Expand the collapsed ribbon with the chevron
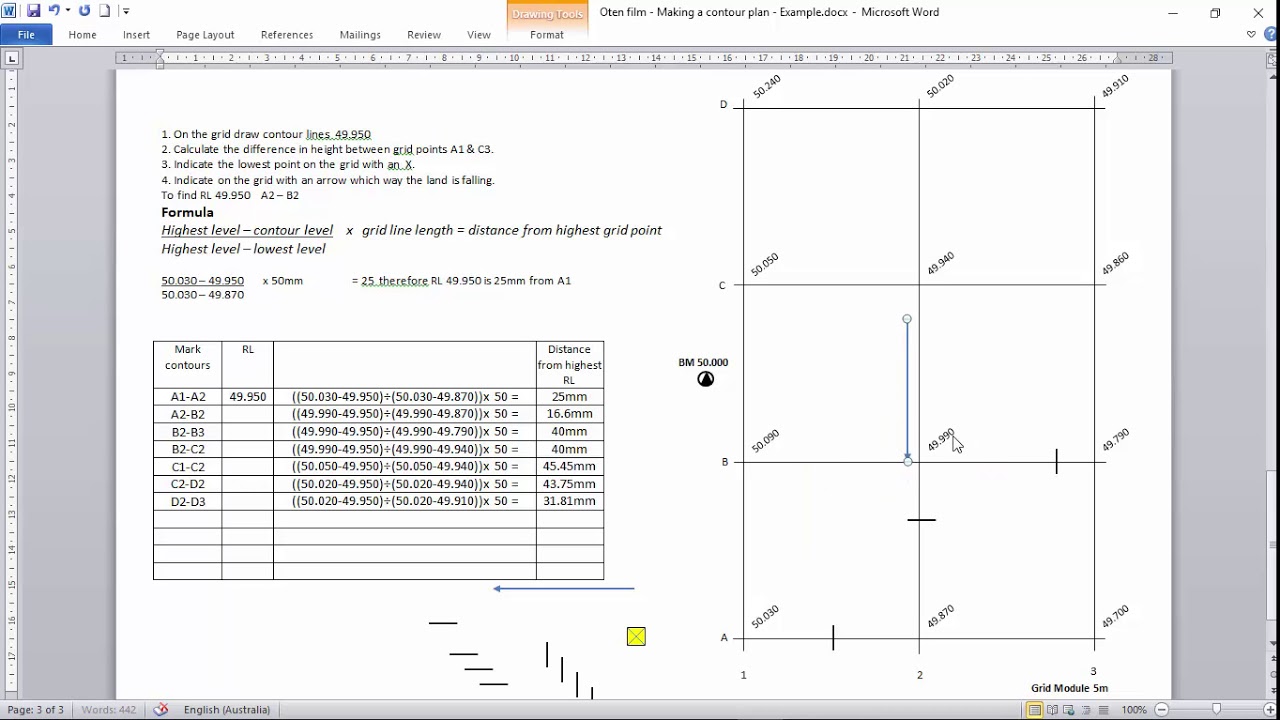The height and width of the screenshot is (720, 1280). pyautogui.click(x=1251, y=34)
